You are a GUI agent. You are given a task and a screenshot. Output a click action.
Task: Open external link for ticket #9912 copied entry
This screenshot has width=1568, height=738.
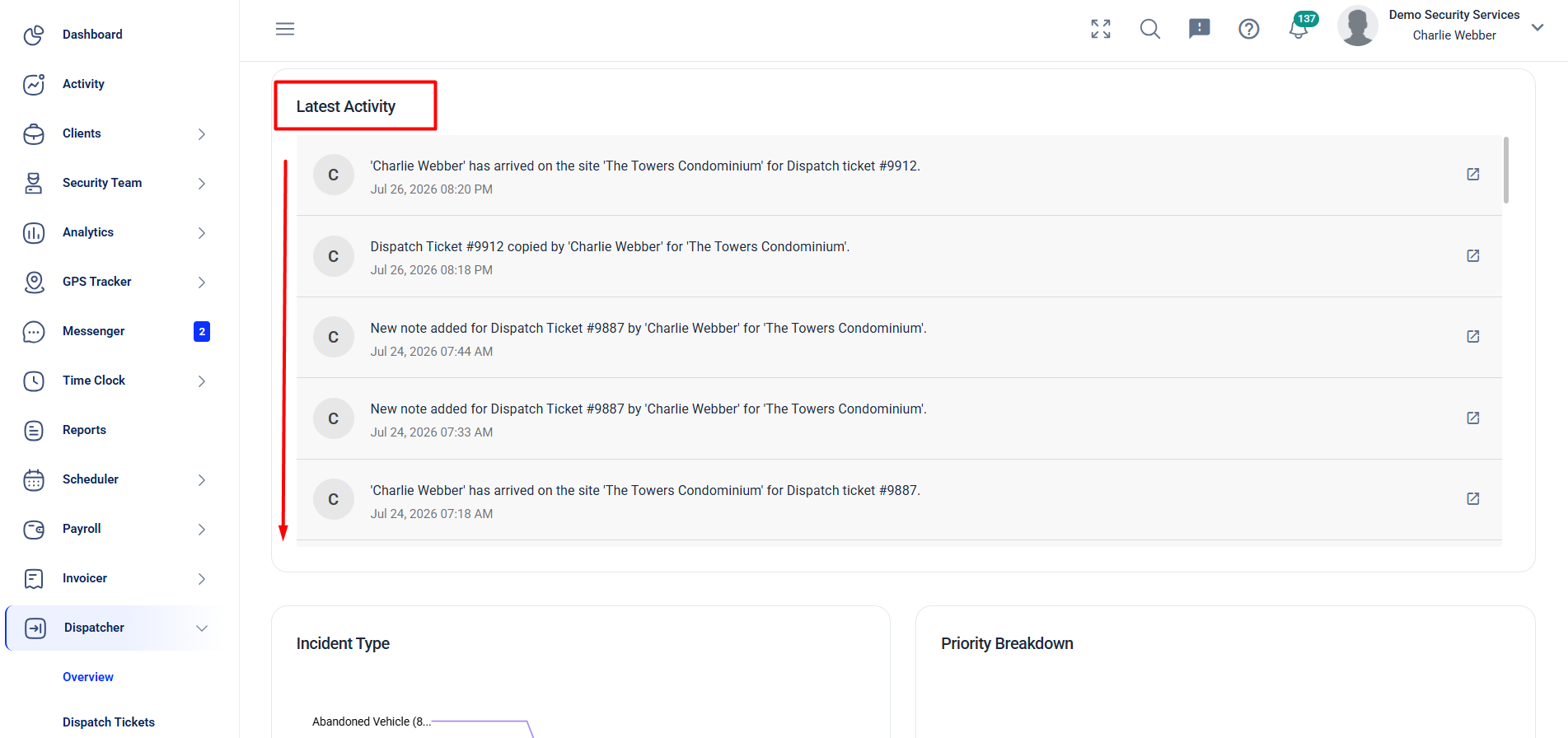(x=1473, y=256)
